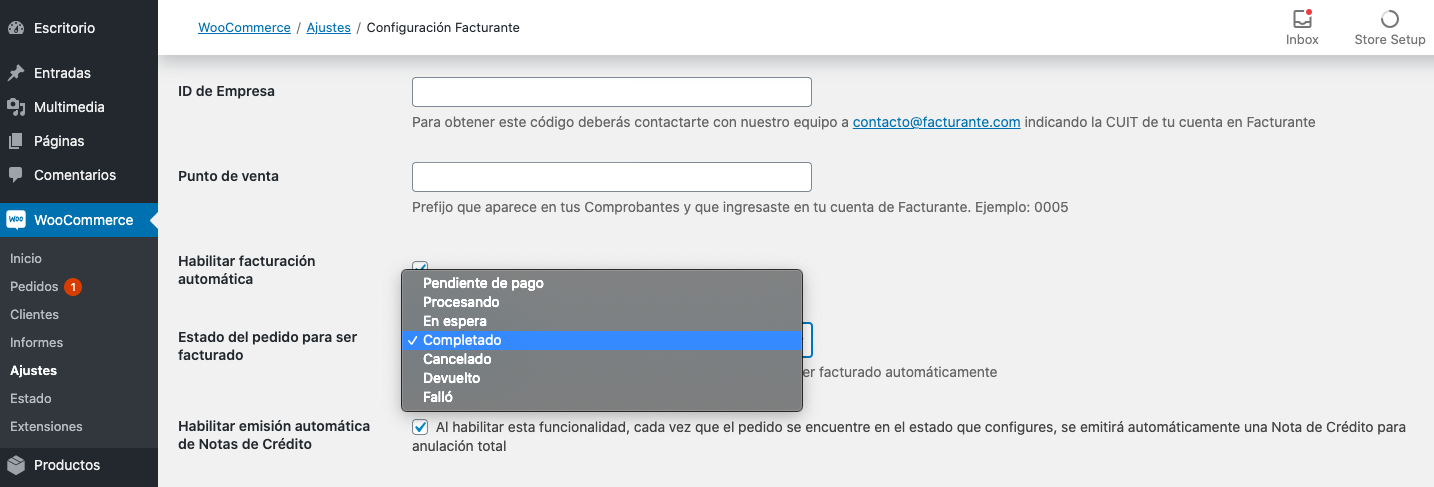Select Procesando in the dropdown list
The width and height of the screenshot is (1434, 487).
coord(601,302)
